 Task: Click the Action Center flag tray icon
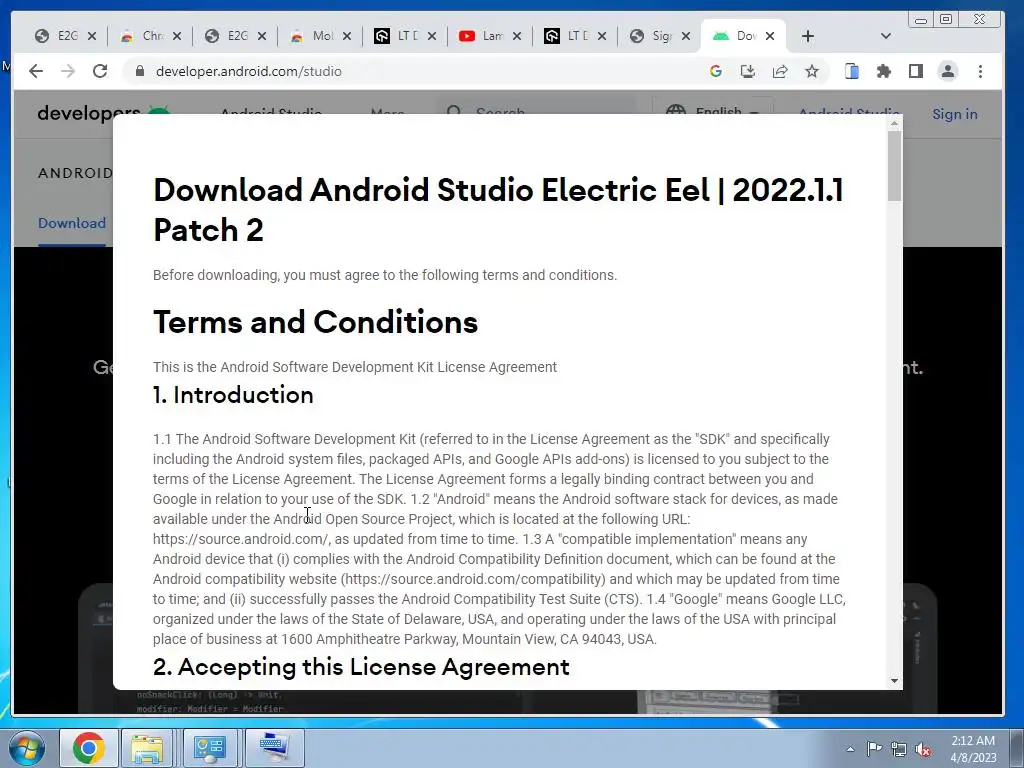pyautogui.click(x=874, y=749)
